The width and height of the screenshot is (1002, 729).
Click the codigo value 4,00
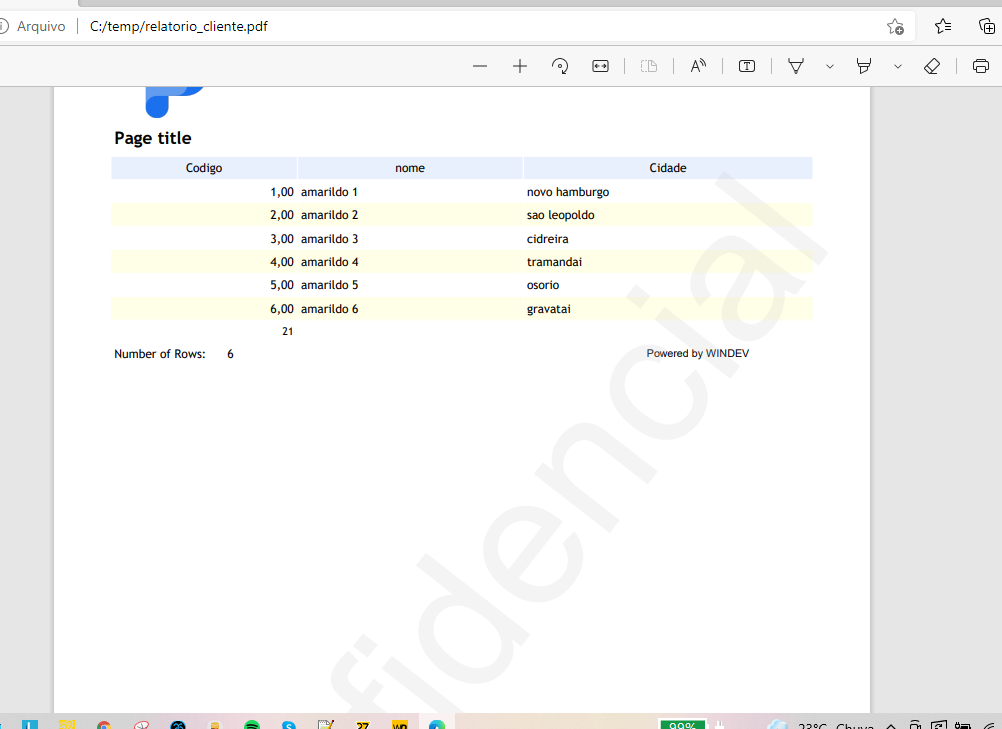[x=282, y=262]
